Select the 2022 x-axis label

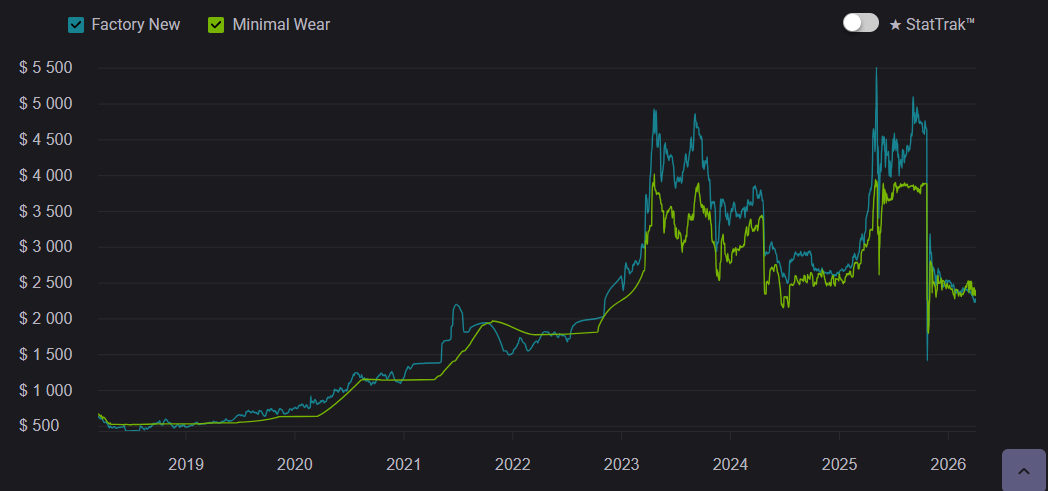(x=512, y=464)
